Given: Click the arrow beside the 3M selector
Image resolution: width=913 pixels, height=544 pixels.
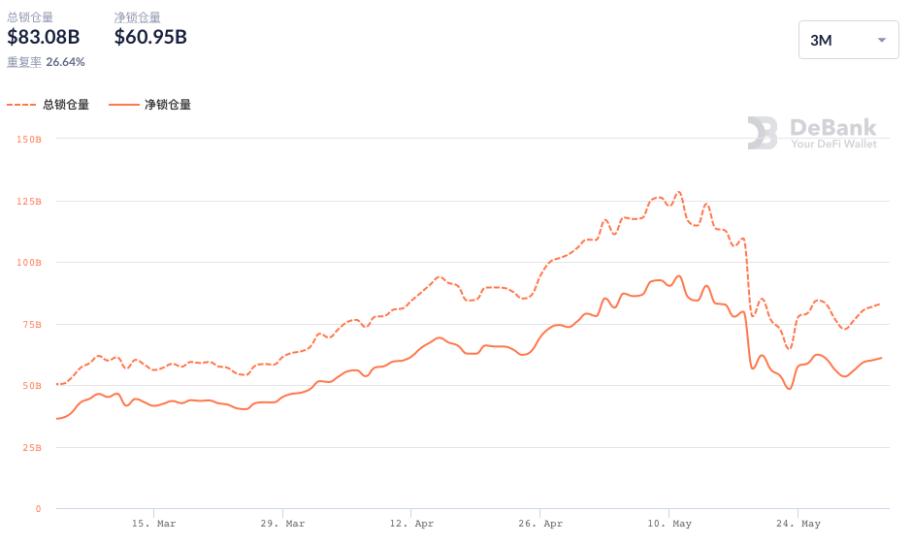Looking at the screenshot, I should (881, 40).
